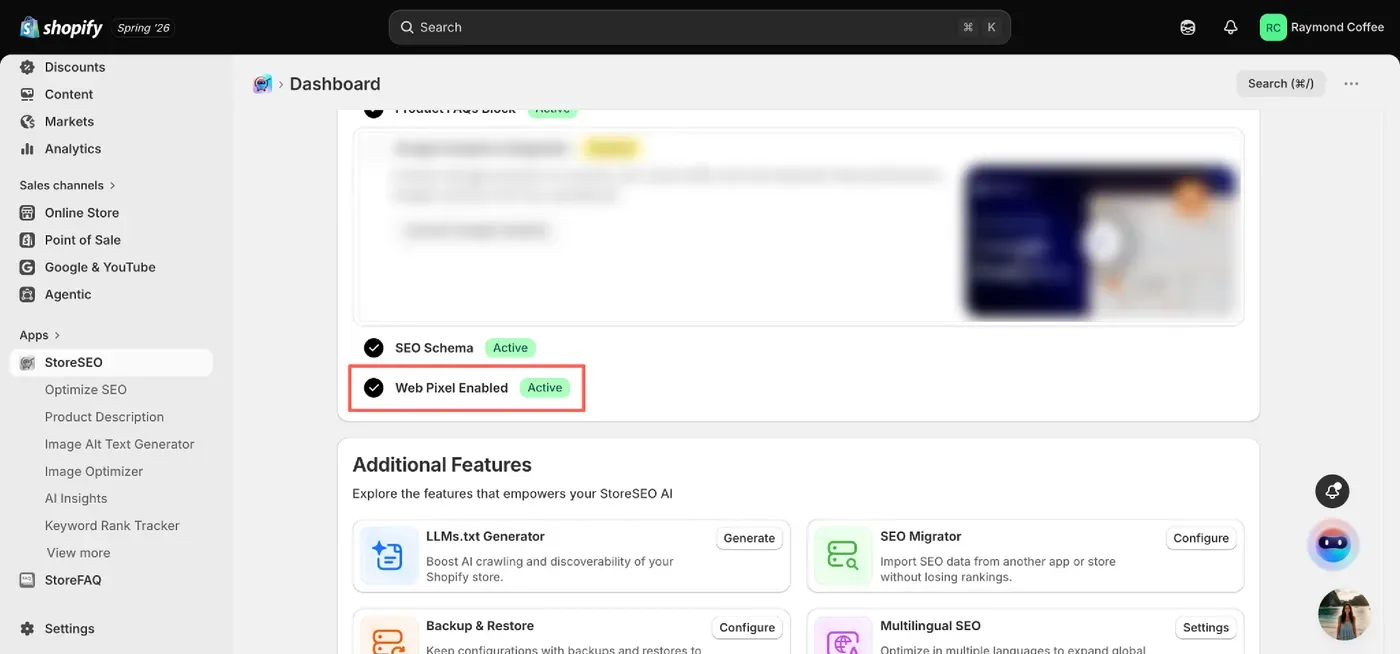Click the StoreFAQ app icon in sidebar
The width and height of the screenshot is (1400, 654).
pos(27,580)
